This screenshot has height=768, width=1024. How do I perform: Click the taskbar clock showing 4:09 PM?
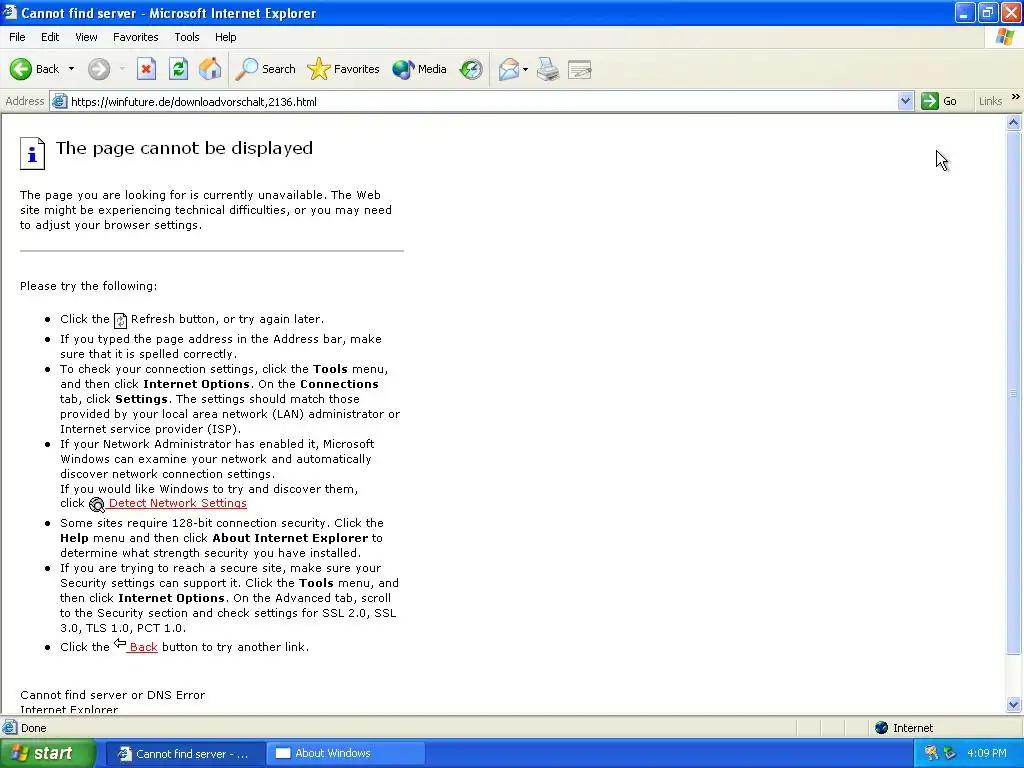click(987, 753)
